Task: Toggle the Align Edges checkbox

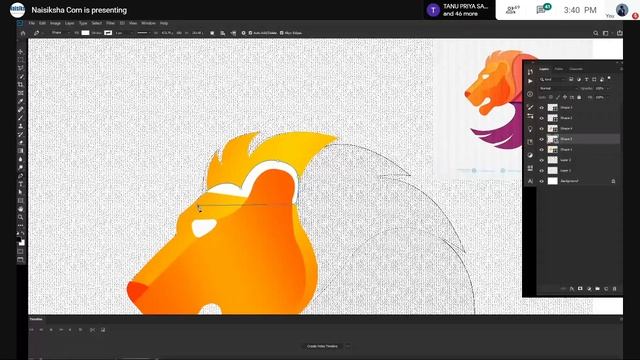Action: coord(282,33)
